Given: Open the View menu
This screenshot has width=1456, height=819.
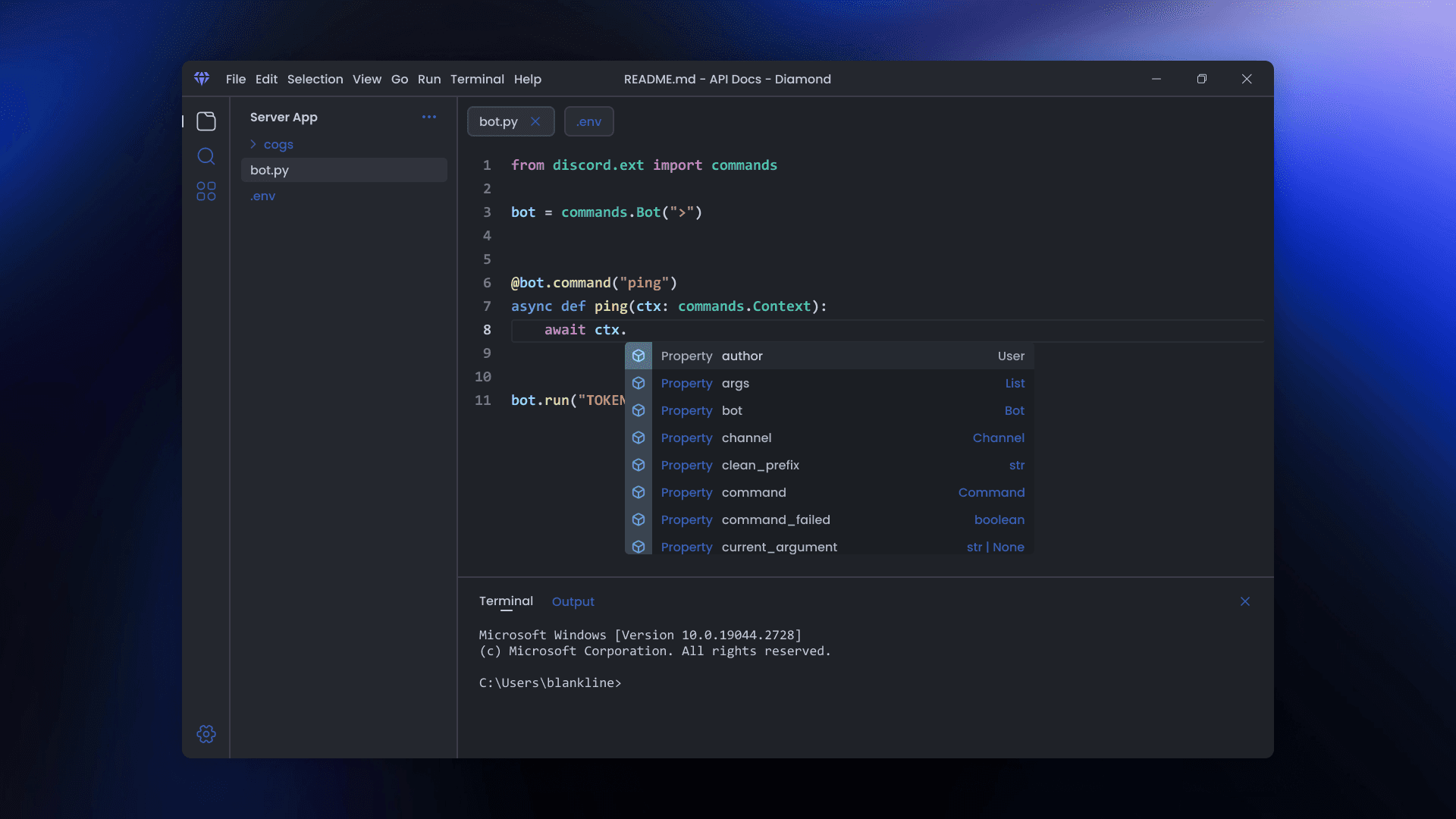Looking at the screenshot, I should (367, 79).
